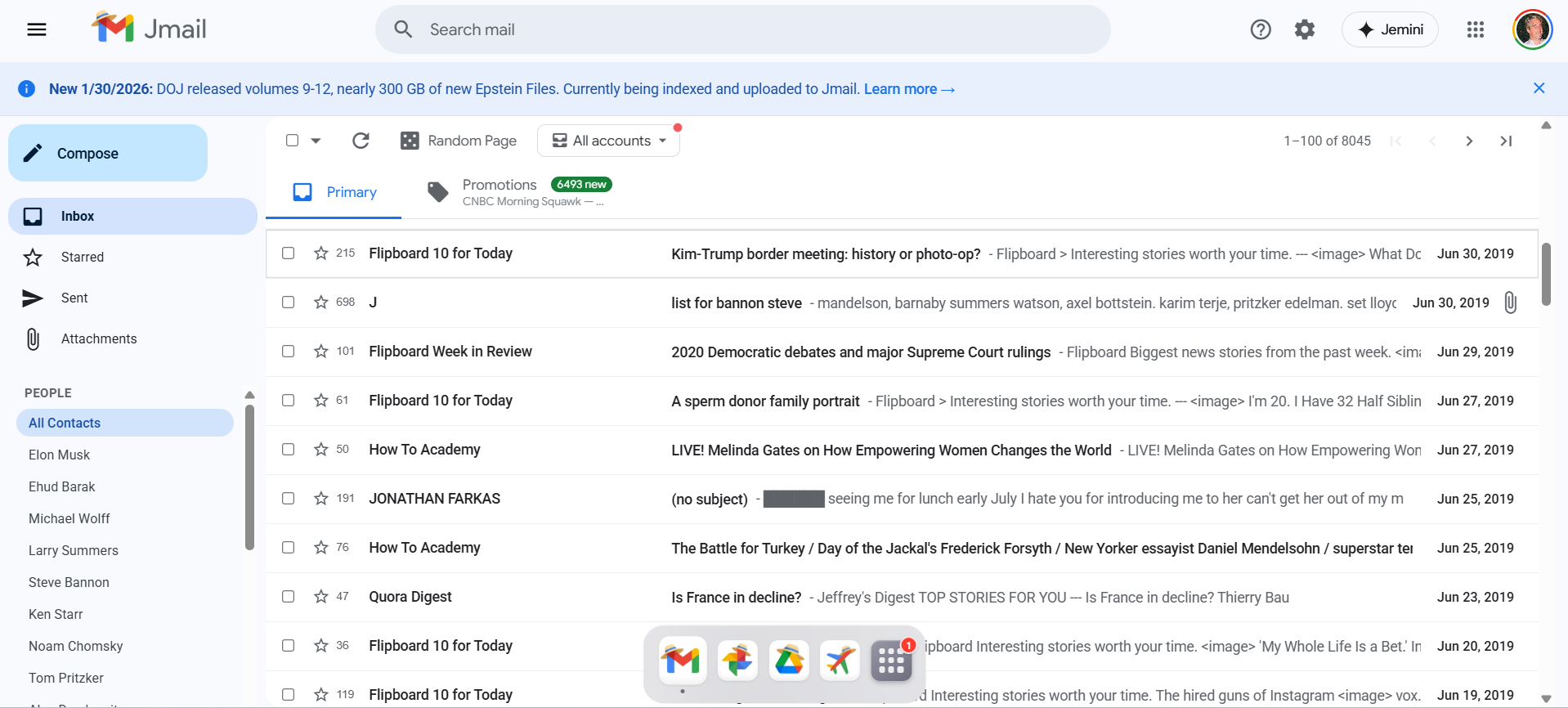
Task: Tick the checkbox for Kim-Trump Flipboard email
Action: pyautogui.click(x=289, y=253)
